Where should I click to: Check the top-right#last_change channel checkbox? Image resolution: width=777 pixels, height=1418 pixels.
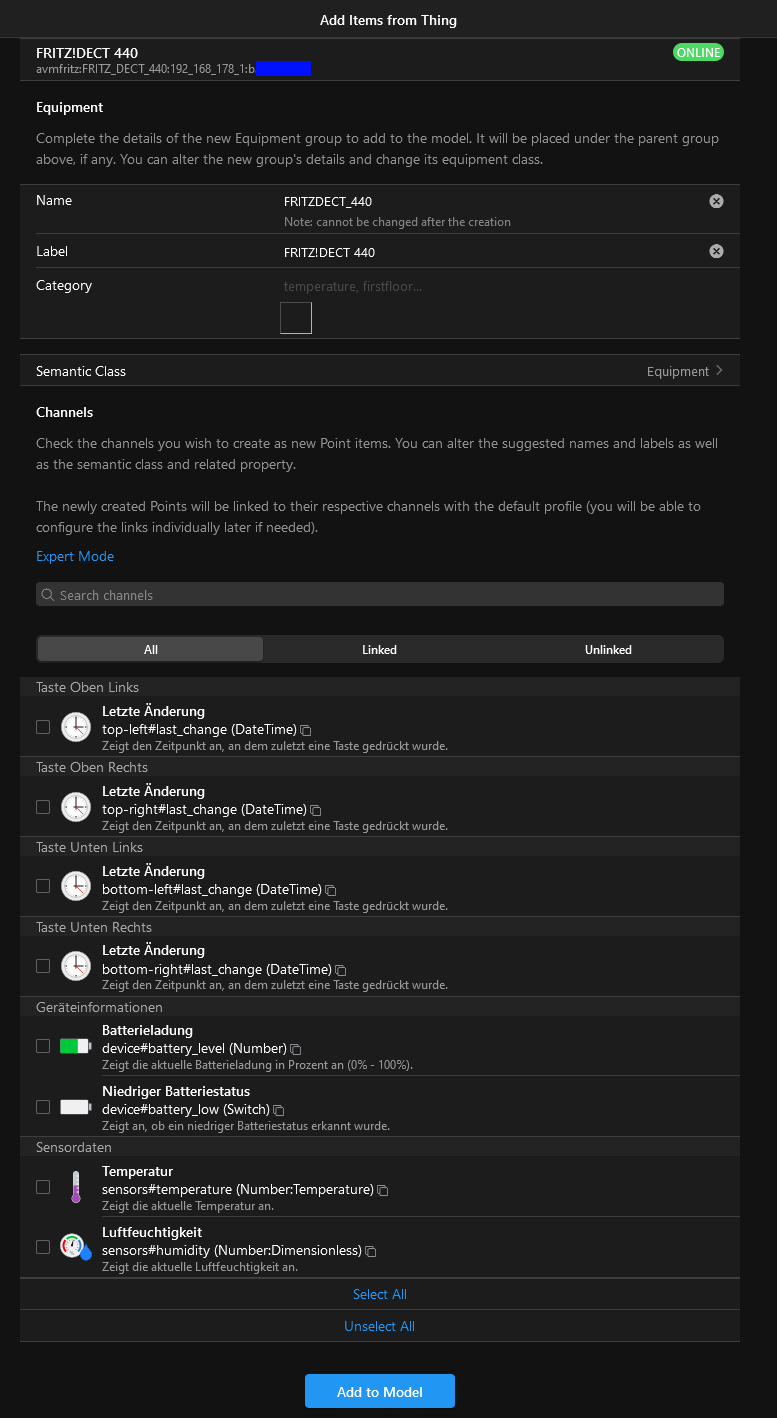coord(43,806)
